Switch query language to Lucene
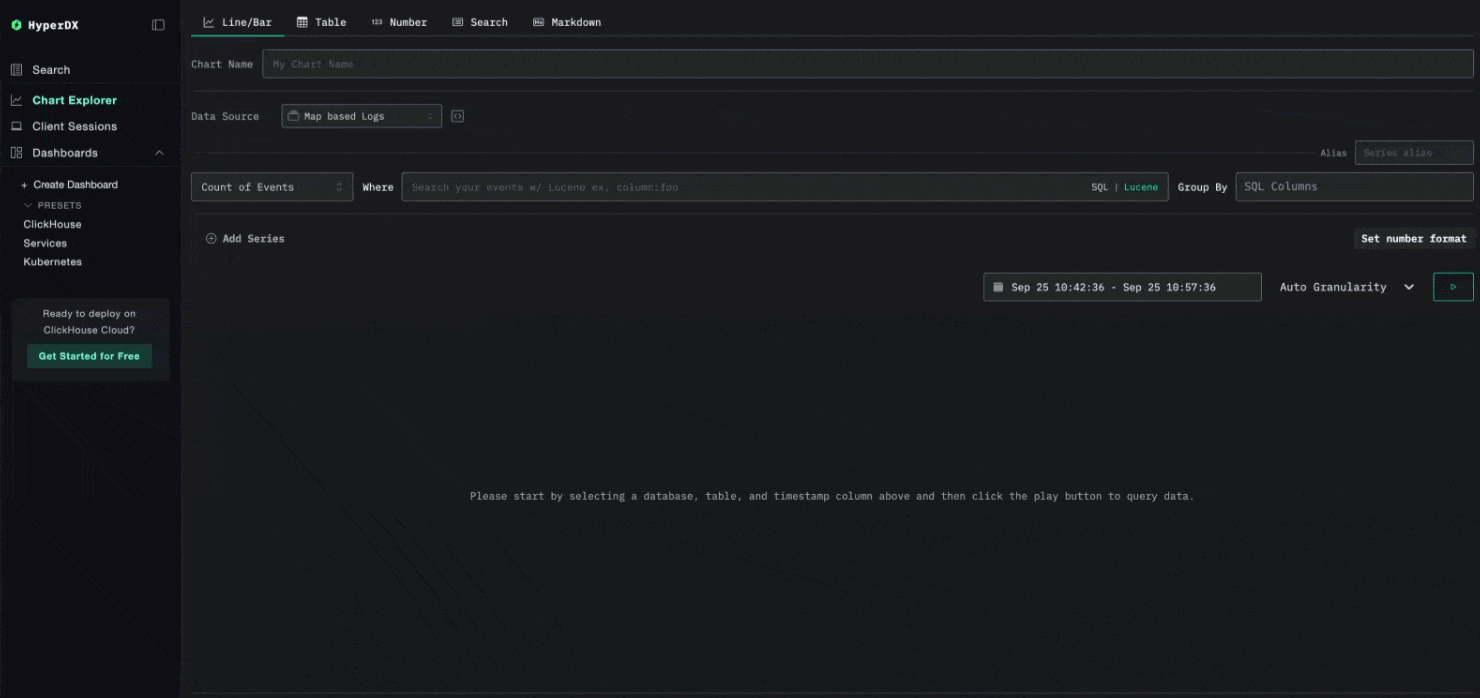Screen dimensions: 1480x698 coord(1141,187)
